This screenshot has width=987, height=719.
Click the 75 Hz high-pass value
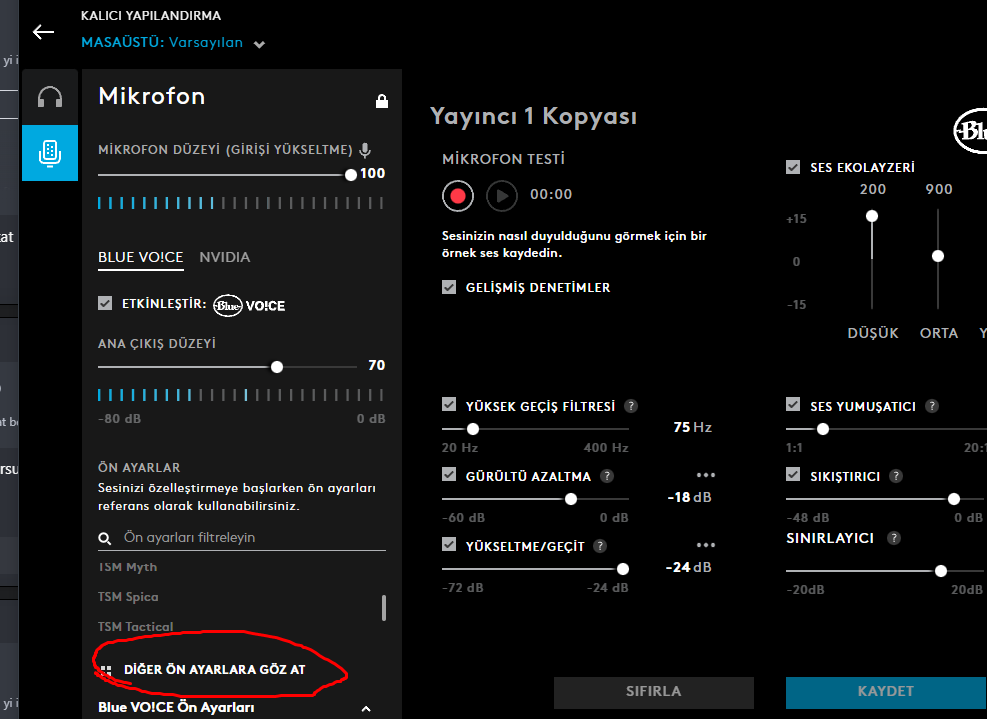click(692, 427)
